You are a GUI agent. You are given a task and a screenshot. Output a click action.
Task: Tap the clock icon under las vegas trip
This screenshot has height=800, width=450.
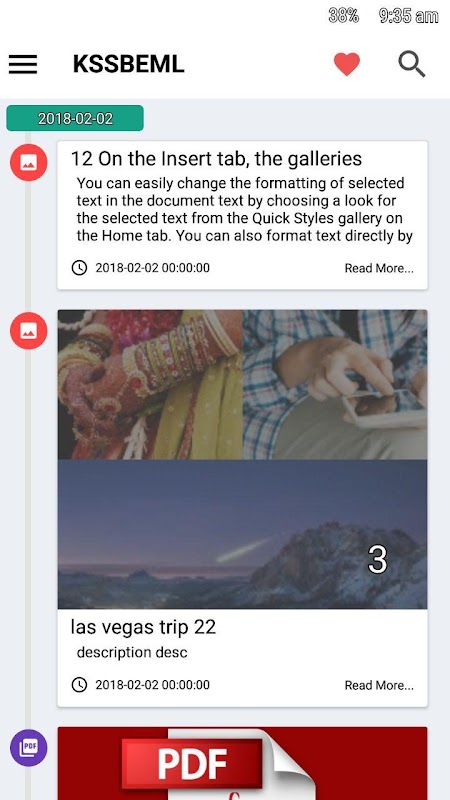(x=79, y=685)
